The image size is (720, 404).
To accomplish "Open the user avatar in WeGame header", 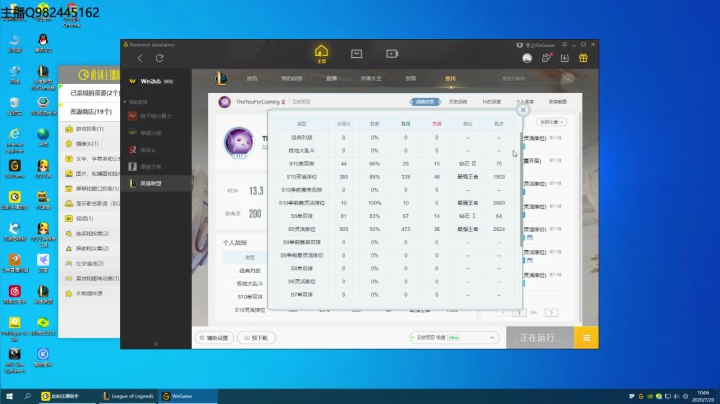I will click(527, 58).
